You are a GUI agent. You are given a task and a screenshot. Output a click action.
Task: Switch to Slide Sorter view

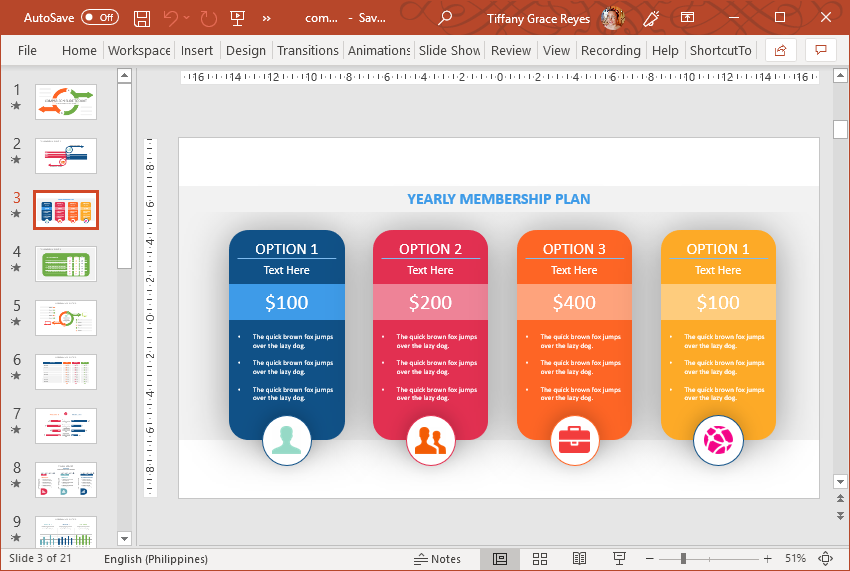[x=540, y=559]
